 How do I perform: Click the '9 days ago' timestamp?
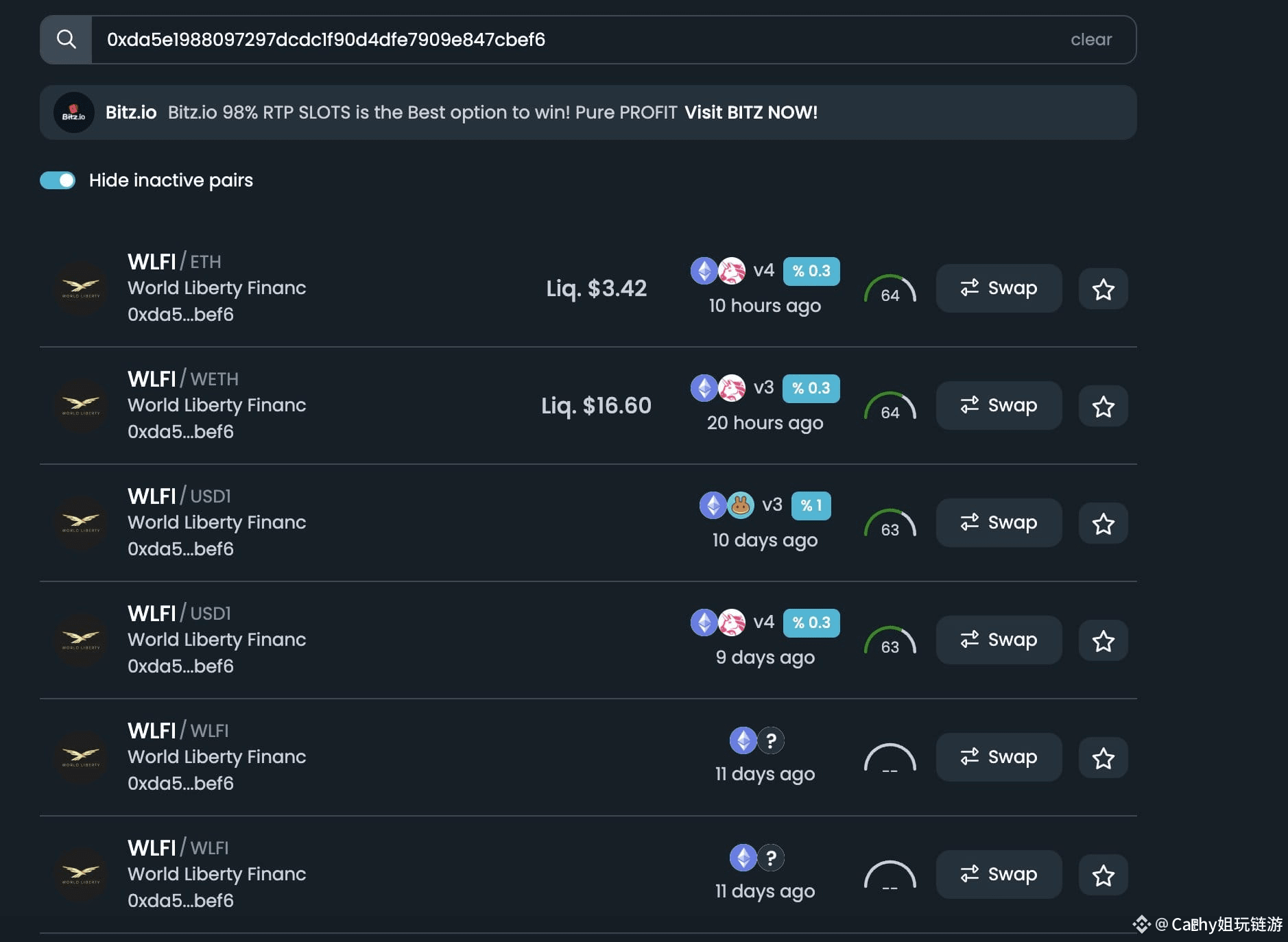click(x=765, y=657)
